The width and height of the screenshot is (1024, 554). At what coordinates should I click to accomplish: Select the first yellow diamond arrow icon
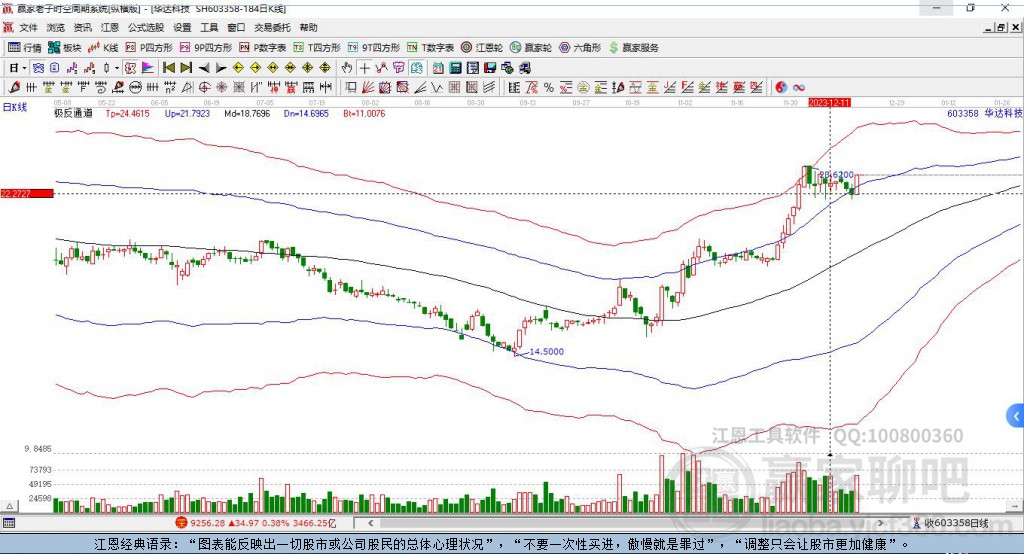coord(238,68)
